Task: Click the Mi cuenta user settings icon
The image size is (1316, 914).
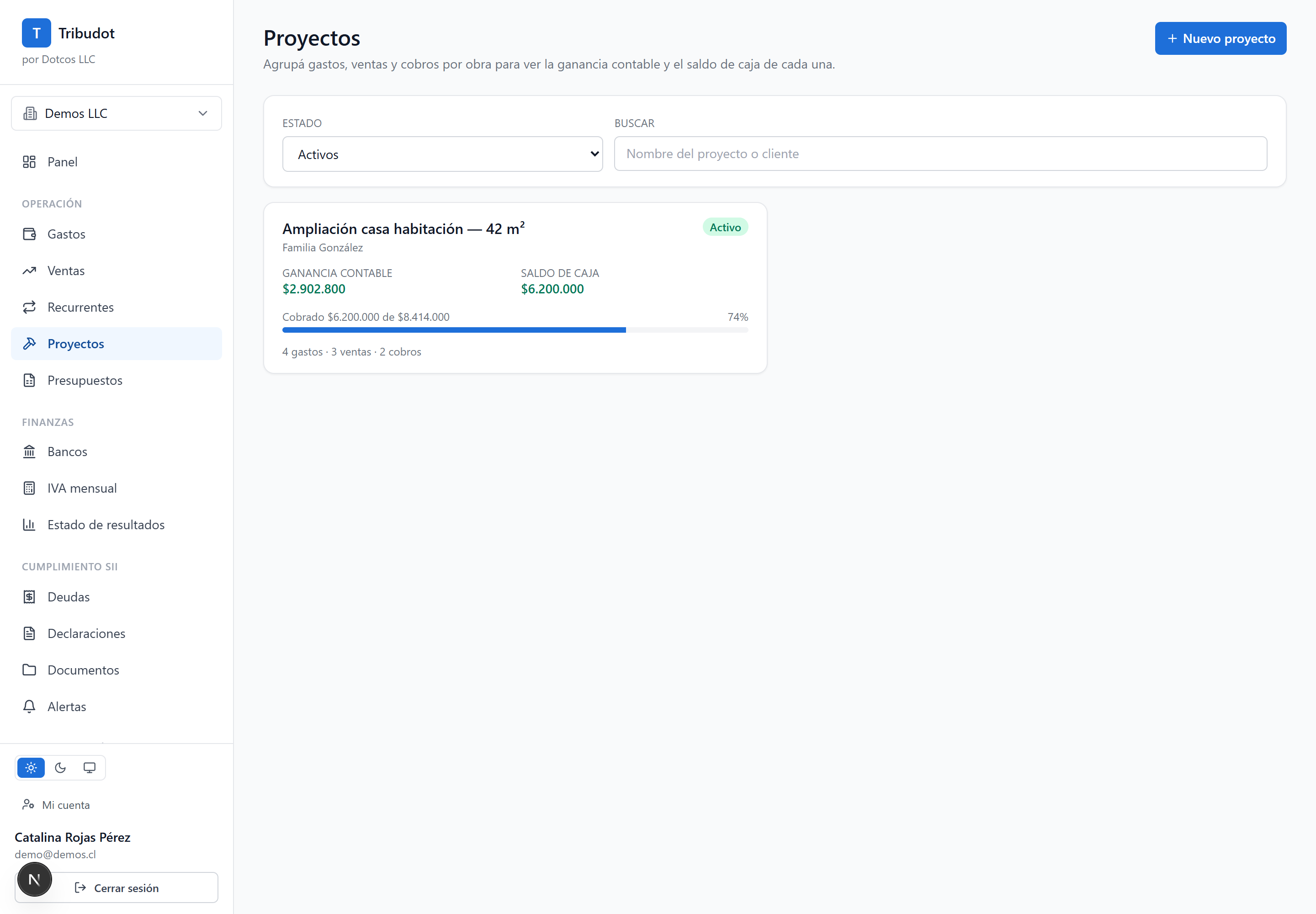Action: click(x=28, y=805)
